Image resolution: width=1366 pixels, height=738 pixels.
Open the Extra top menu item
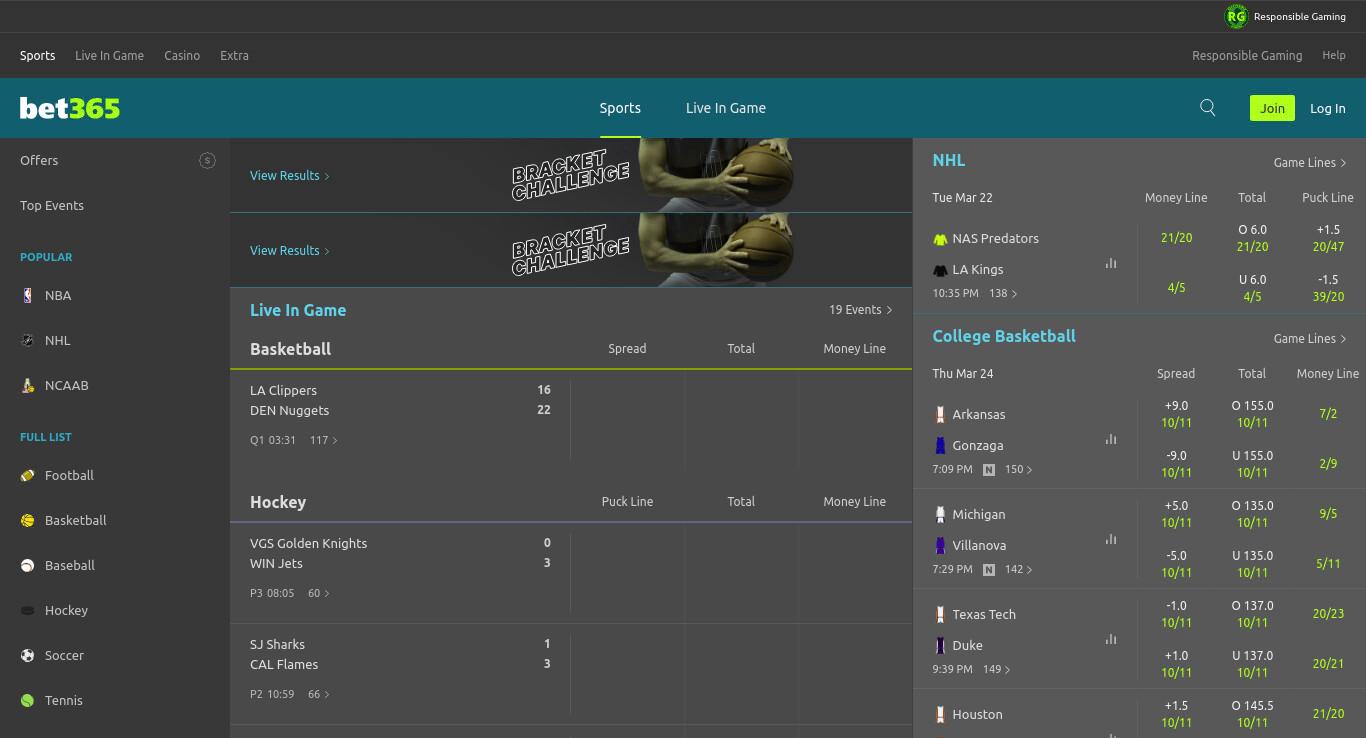point(234,55)
